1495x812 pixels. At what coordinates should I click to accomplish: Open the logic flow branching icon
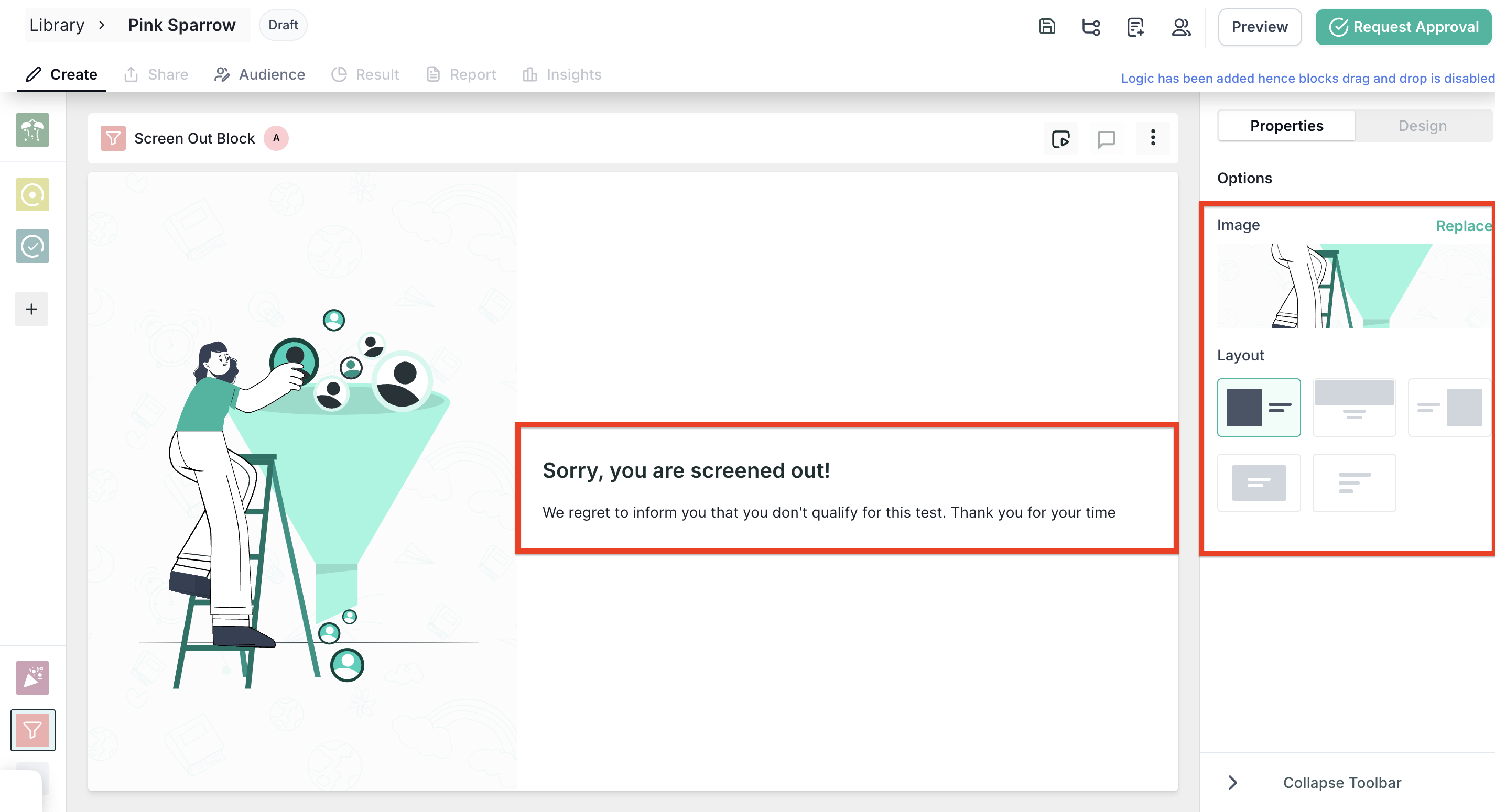click(1091, 27)
